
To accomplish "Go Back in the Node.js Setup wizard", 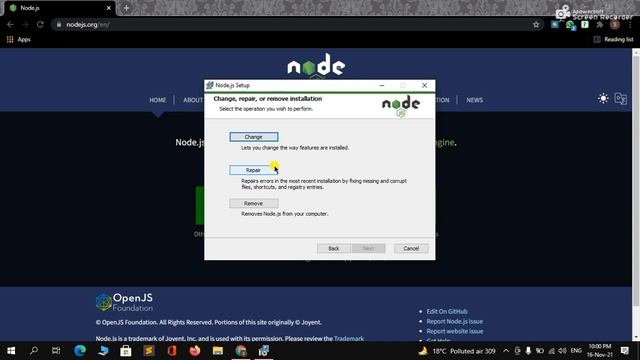I will (x=334, y=248).
